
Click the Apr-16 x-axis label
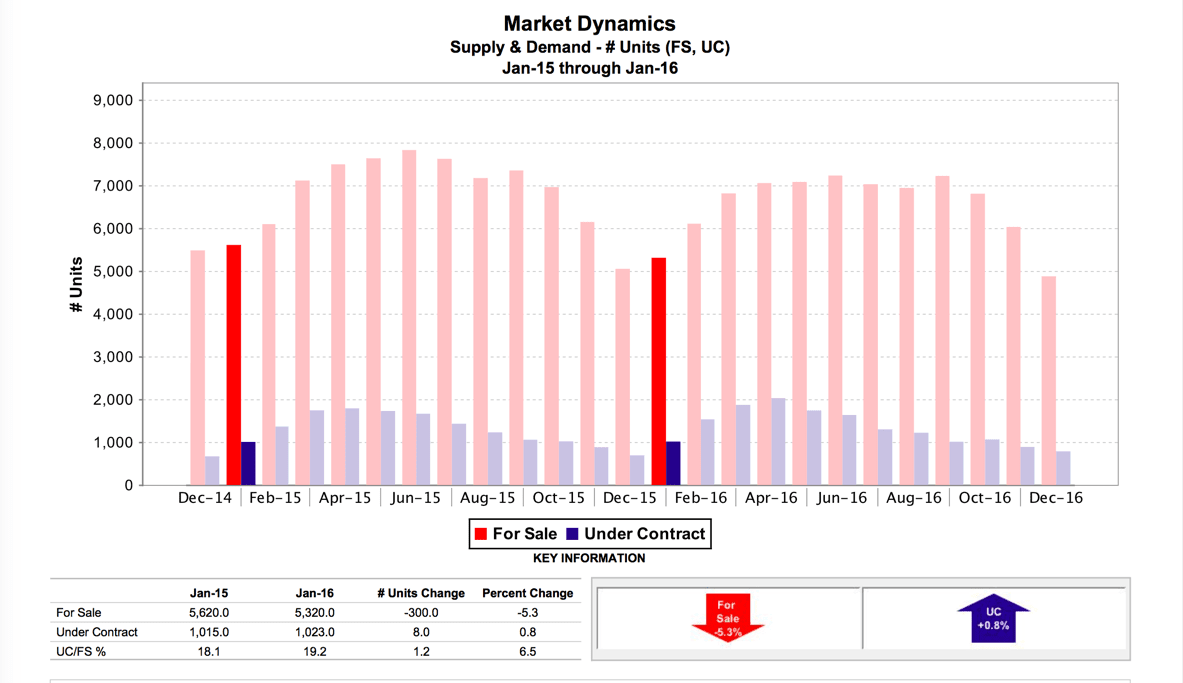click(771, 497)
